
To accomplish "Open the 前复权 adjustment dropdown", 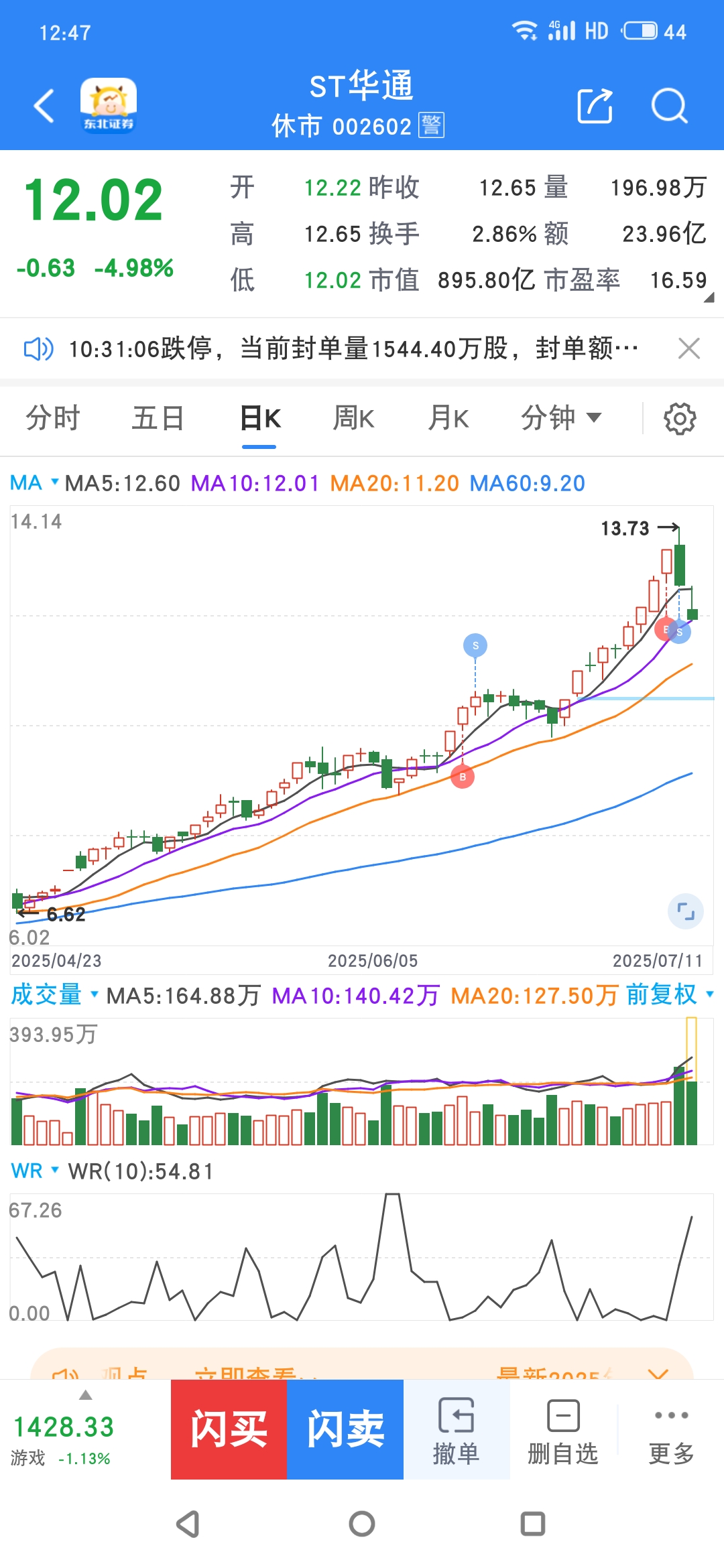I will [670, 995].
